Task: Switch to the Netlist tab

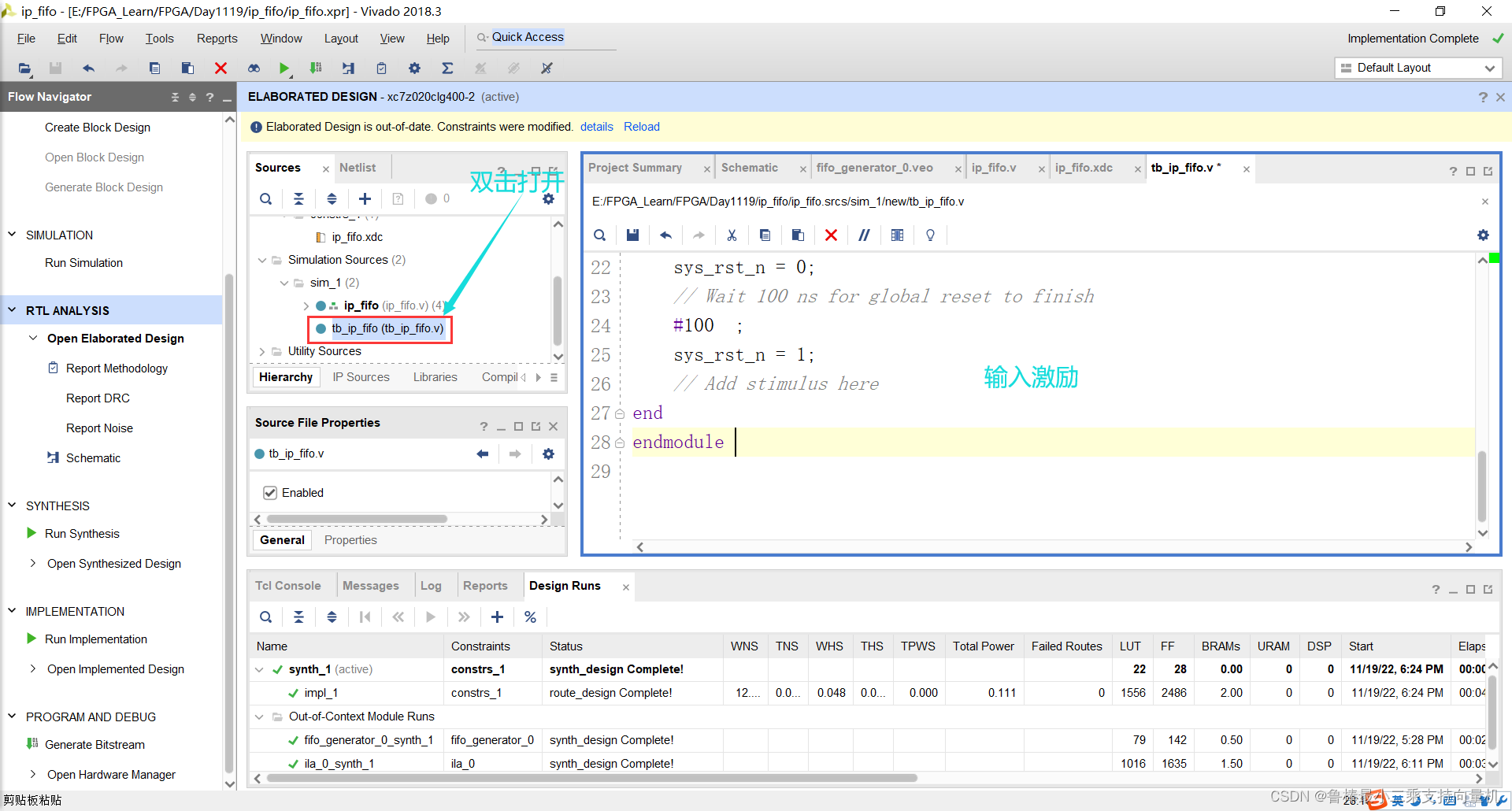Action: (x=358, y=168)
